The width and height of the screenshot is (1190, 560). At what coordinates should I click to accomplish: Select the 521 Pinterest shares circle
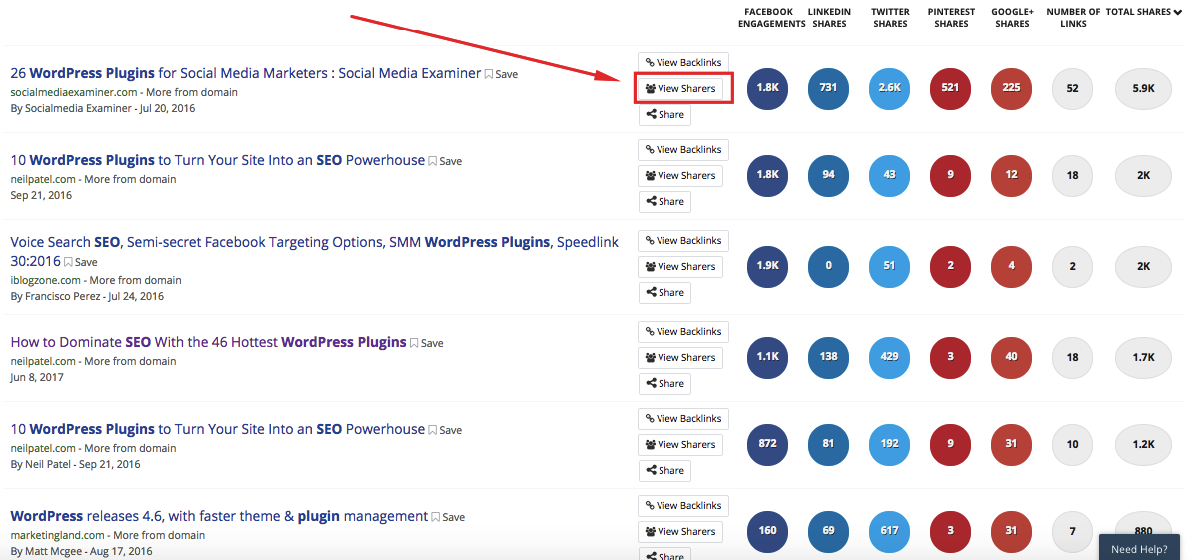pyautogui.click(x=950, y=88)
